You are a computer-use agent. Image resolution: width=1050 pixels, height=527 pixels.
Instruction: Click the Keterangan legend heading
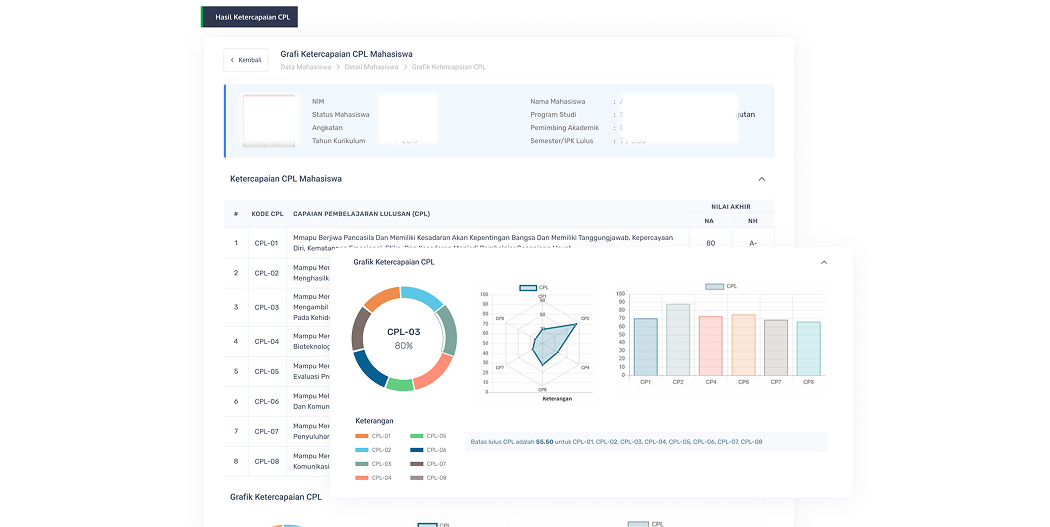tap(374, 421)
